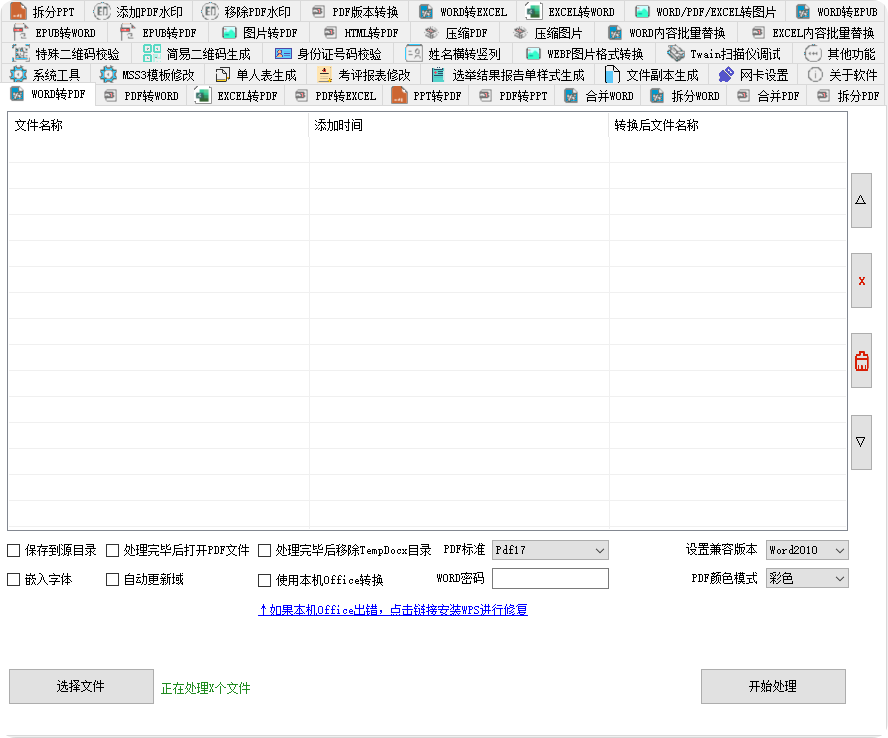Open the 压缩PDF icon
The image size is (888, 738).
point(432,33)
